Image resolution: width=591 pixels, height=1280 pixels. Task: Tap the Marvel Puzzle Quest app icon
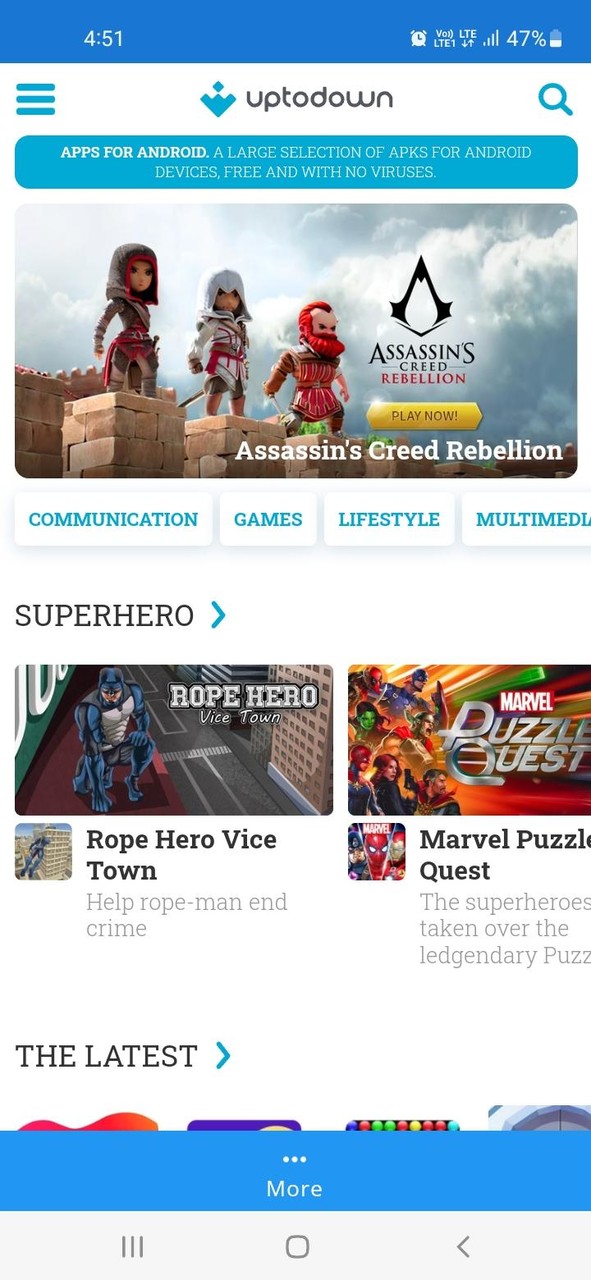376,852
